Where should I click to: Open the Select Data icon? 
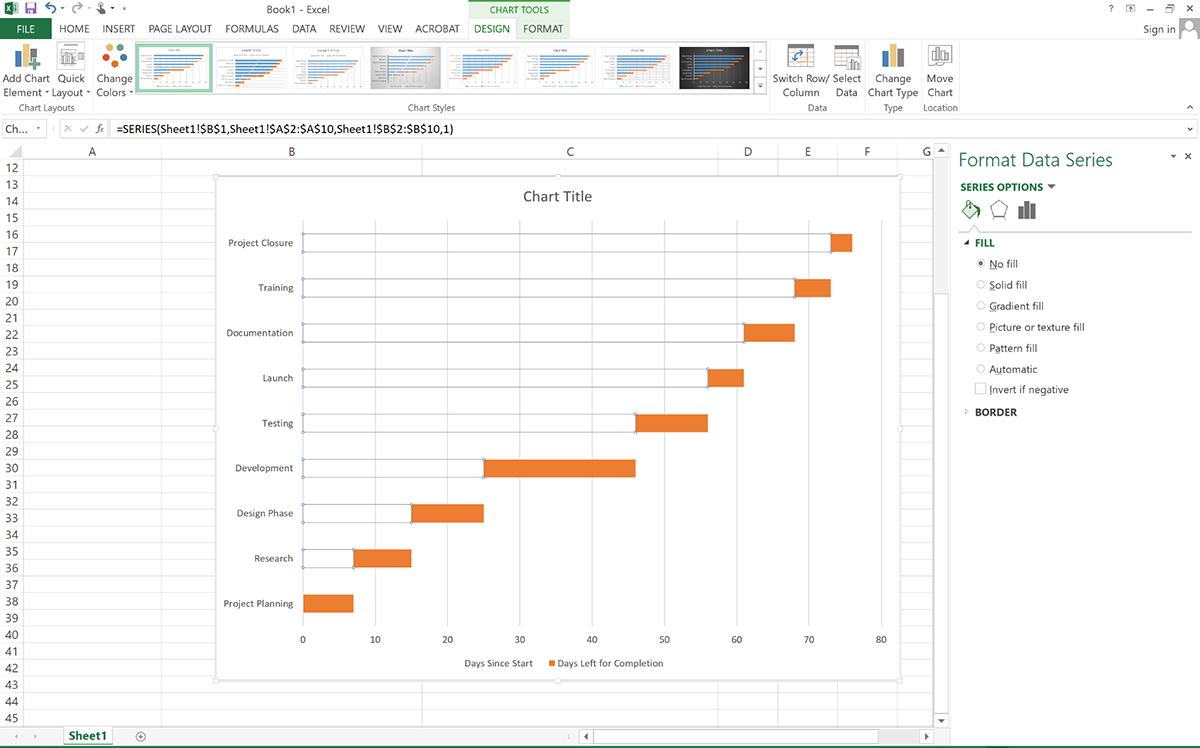pos(846,68)
